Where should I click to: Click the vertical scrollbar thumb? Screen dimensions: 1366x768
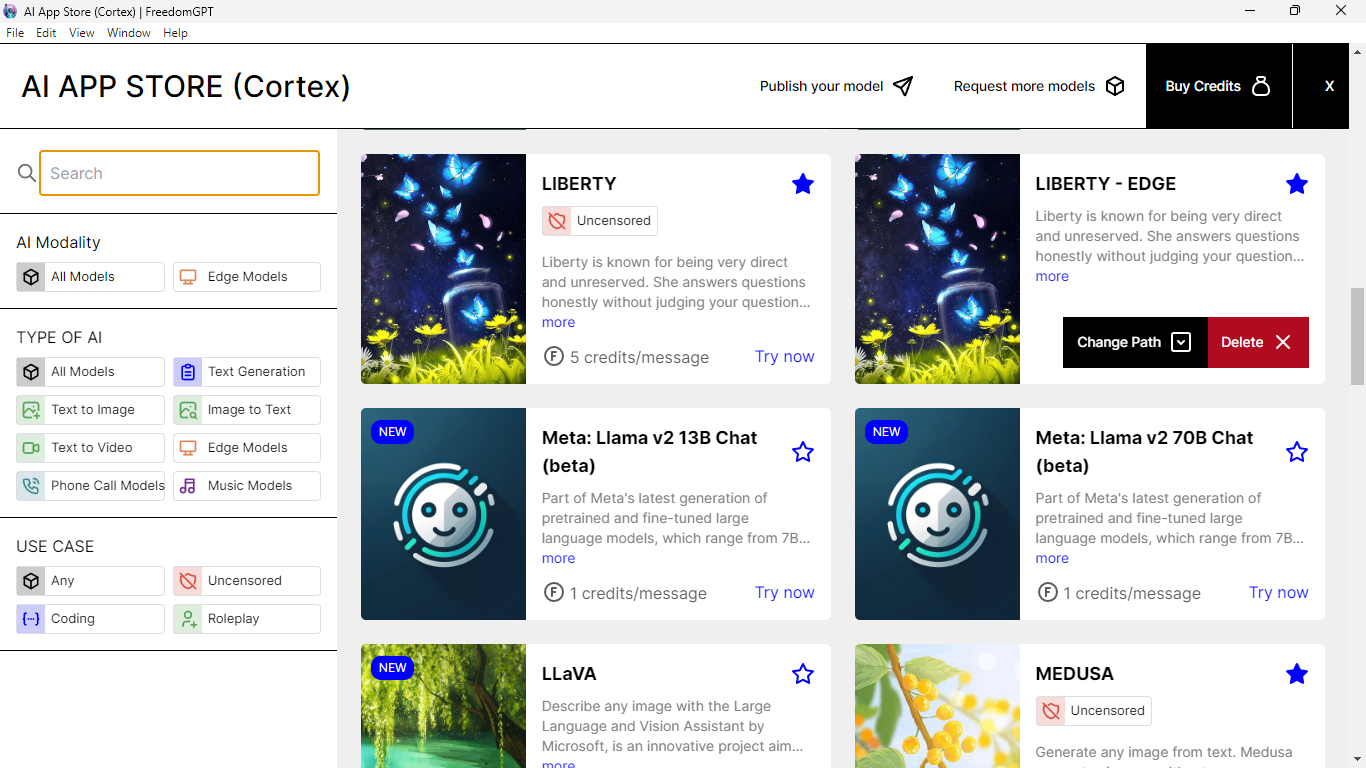pyautogui.click(x=1357, y=336)
